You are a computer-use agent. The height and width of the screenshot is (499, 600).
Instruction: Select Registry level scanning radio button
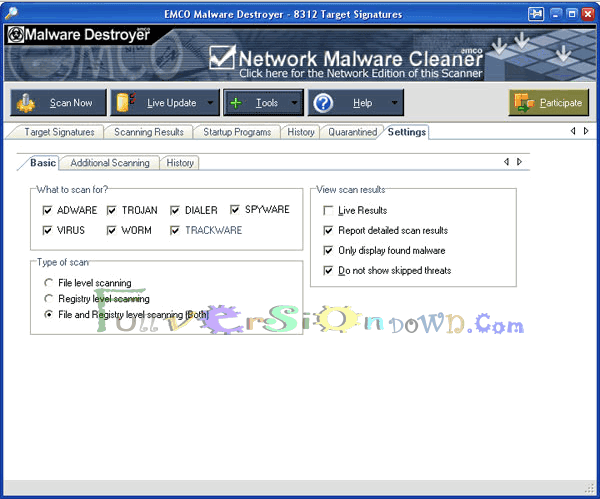[49, 298]
